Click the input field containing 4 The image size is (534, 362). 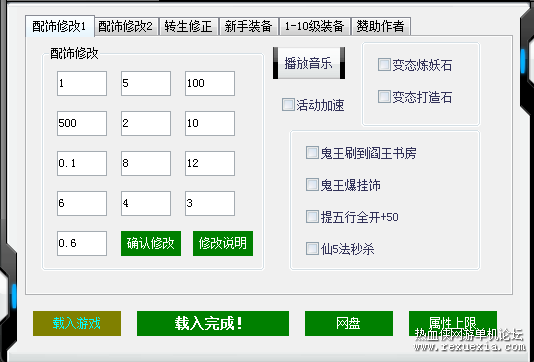pyautogui.click(x=146, y=203)
